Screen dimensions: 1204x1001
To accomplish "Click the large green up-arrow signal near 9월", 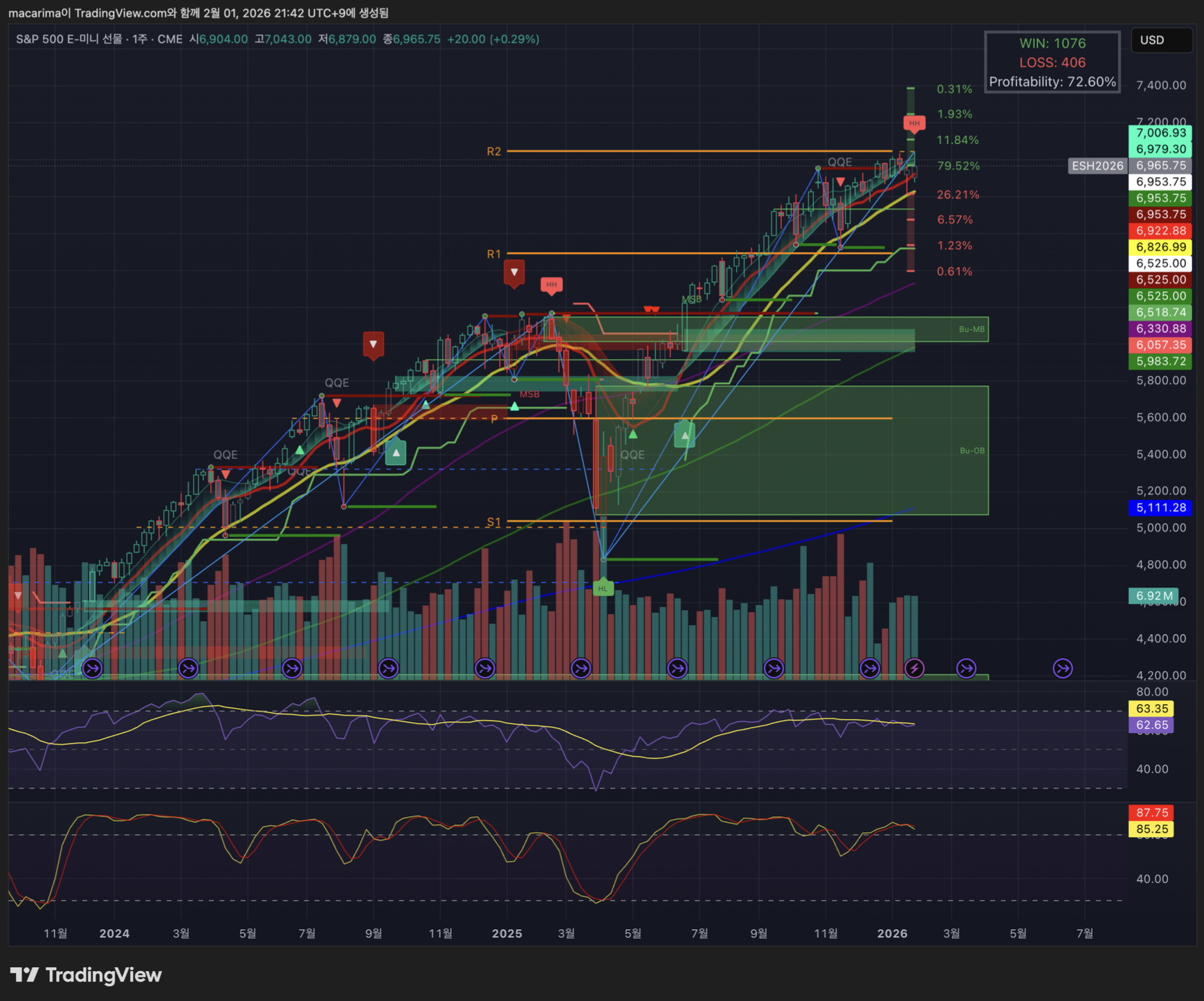I will [395, 453].
